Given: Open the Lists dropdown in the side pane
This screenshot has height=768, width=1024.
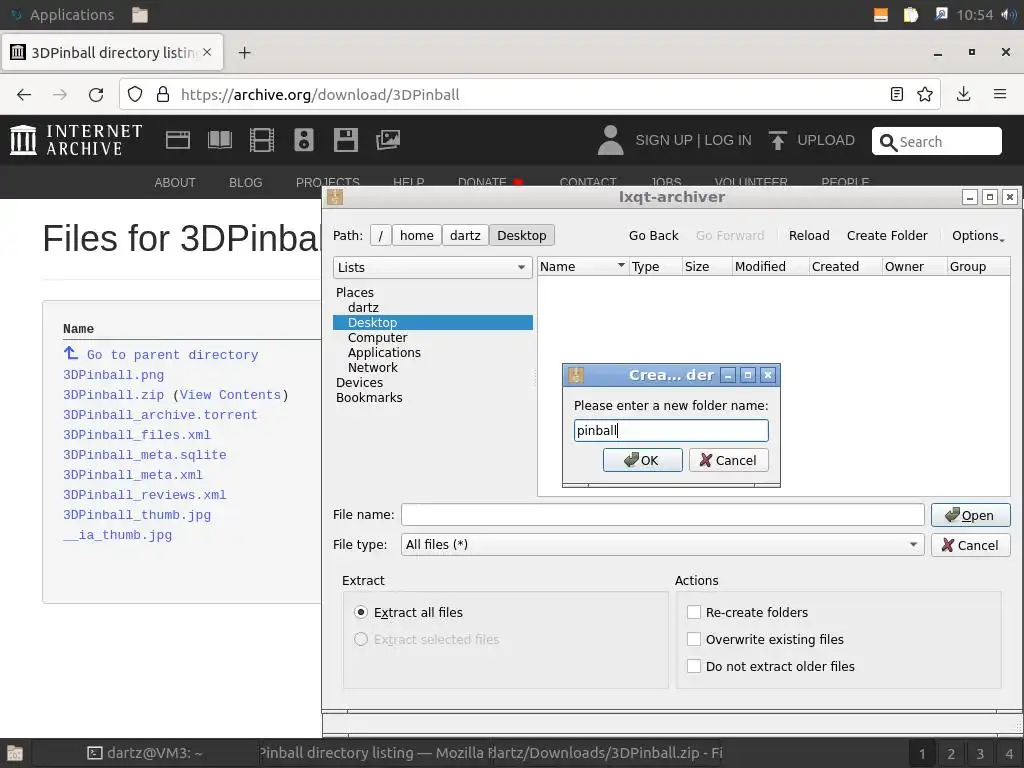Looking at the screenshot, I should pos(433,267).
